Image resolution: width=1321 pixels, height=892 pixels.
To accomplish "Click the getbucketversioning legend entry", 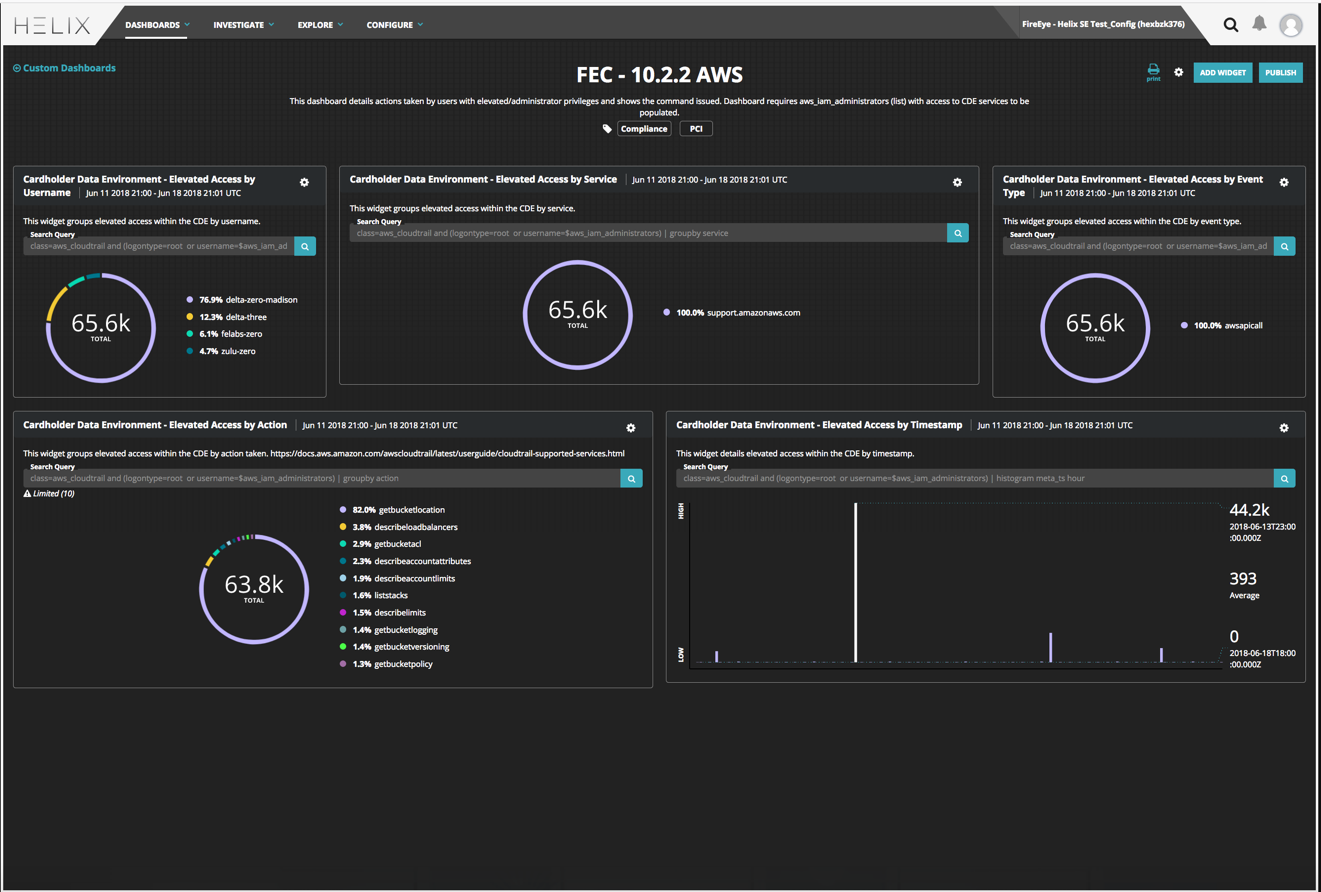I will 395,647.
